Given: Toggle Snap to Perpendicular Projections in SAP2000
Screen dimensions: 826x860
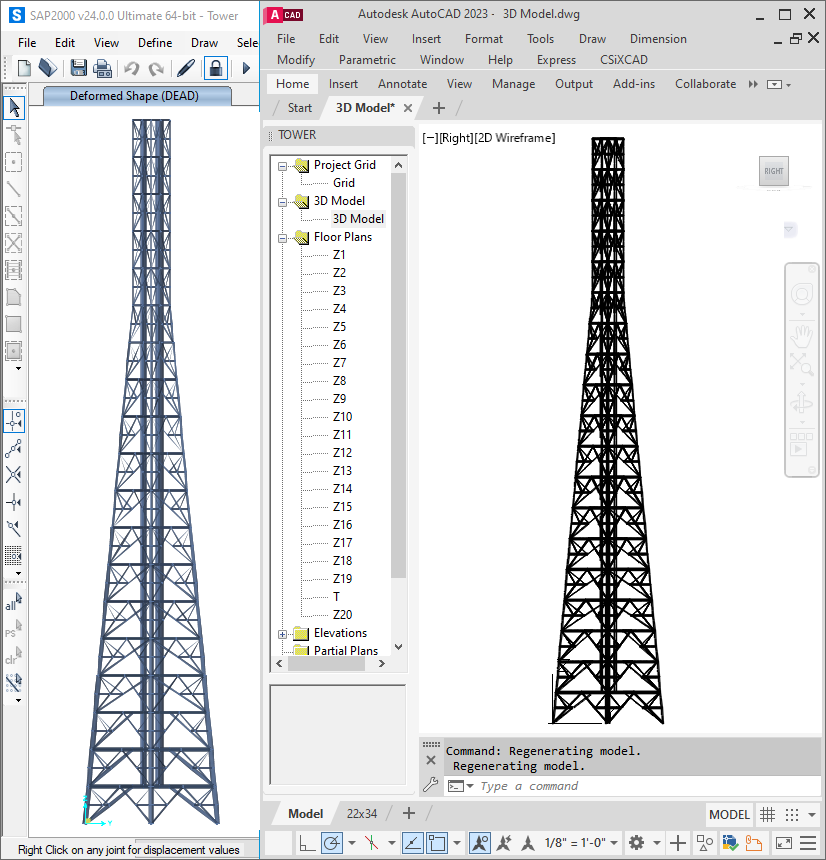Looking at the screenshot, I should [14, 502].
